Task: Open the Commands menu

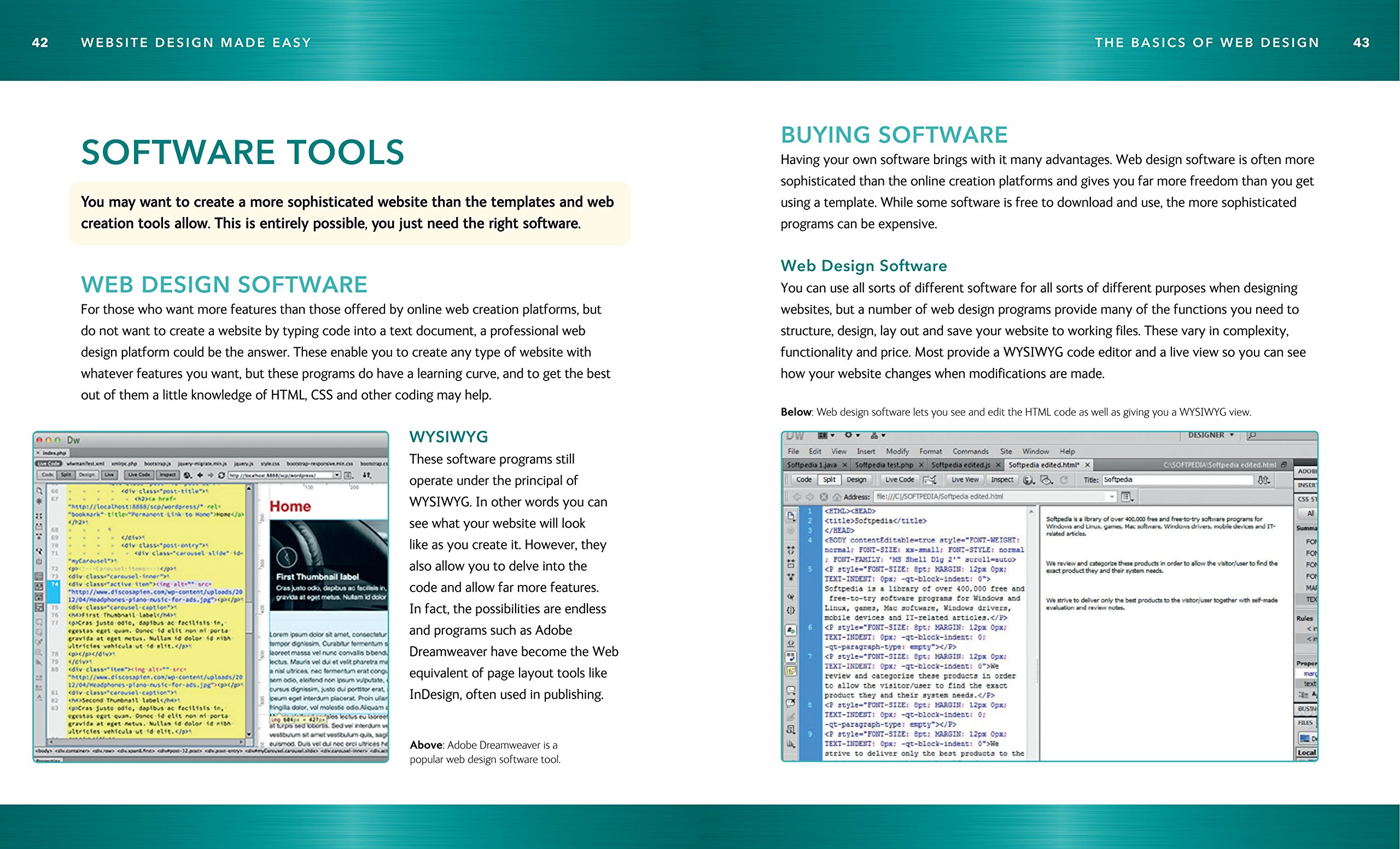Action: click(x=970, y=452)
